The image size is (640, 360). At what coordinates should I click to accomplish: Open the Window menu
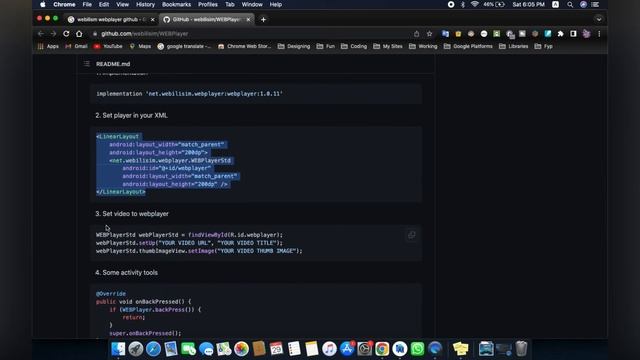(252, 4)
